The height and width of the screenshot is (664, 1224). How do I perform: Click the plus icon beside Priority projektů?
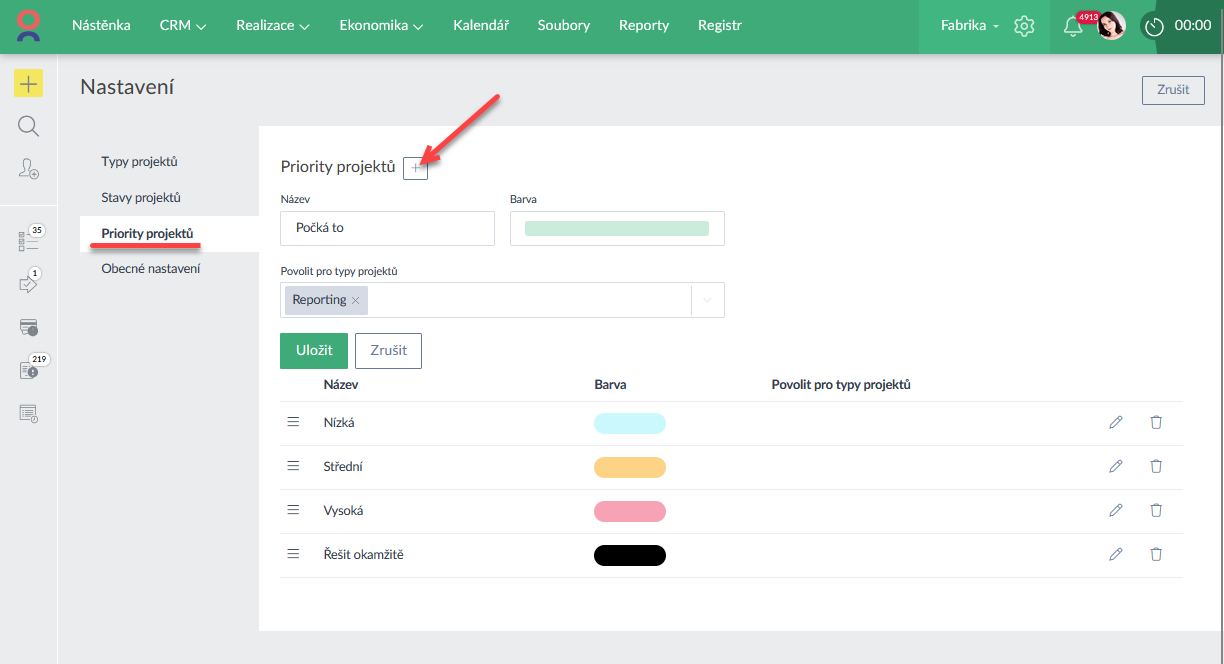(x=415, y=168)
